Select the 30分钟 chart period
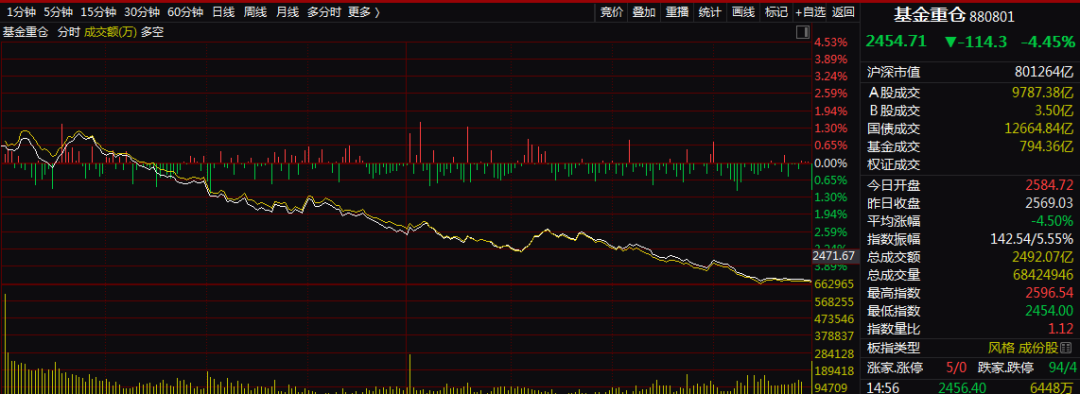 point(142,12)
